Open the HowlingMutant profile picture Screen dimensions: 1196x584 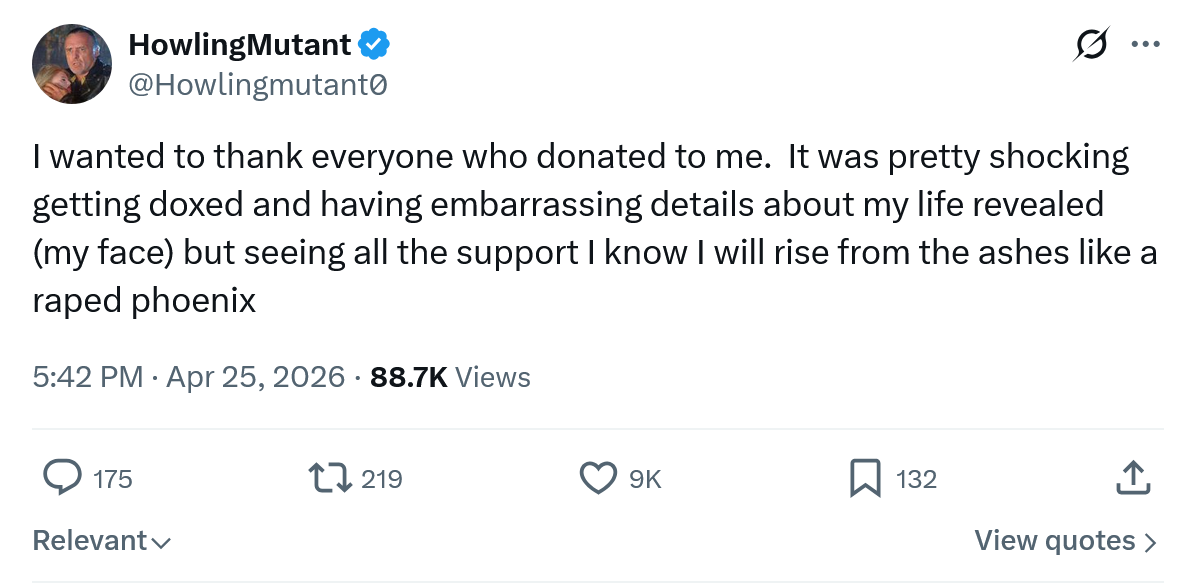point(72,64)
